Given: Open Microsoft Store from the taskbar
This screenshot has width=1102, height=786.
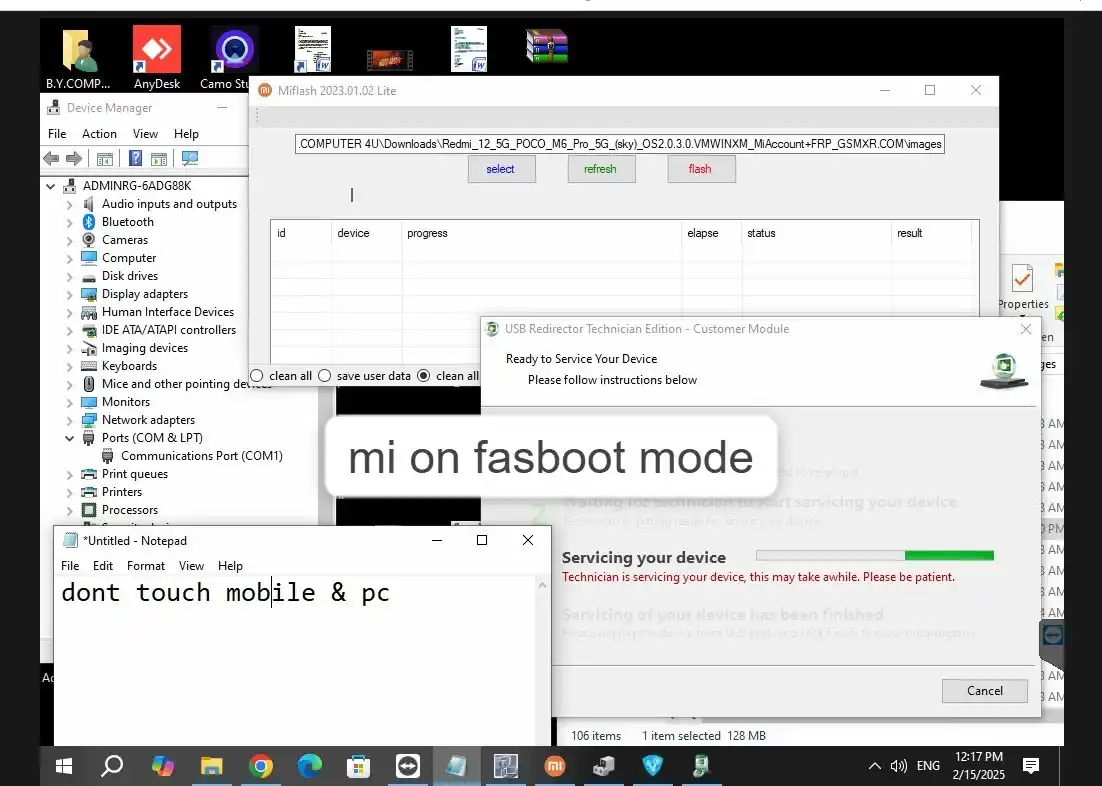Looking at the screenshot, I should 358,766.
